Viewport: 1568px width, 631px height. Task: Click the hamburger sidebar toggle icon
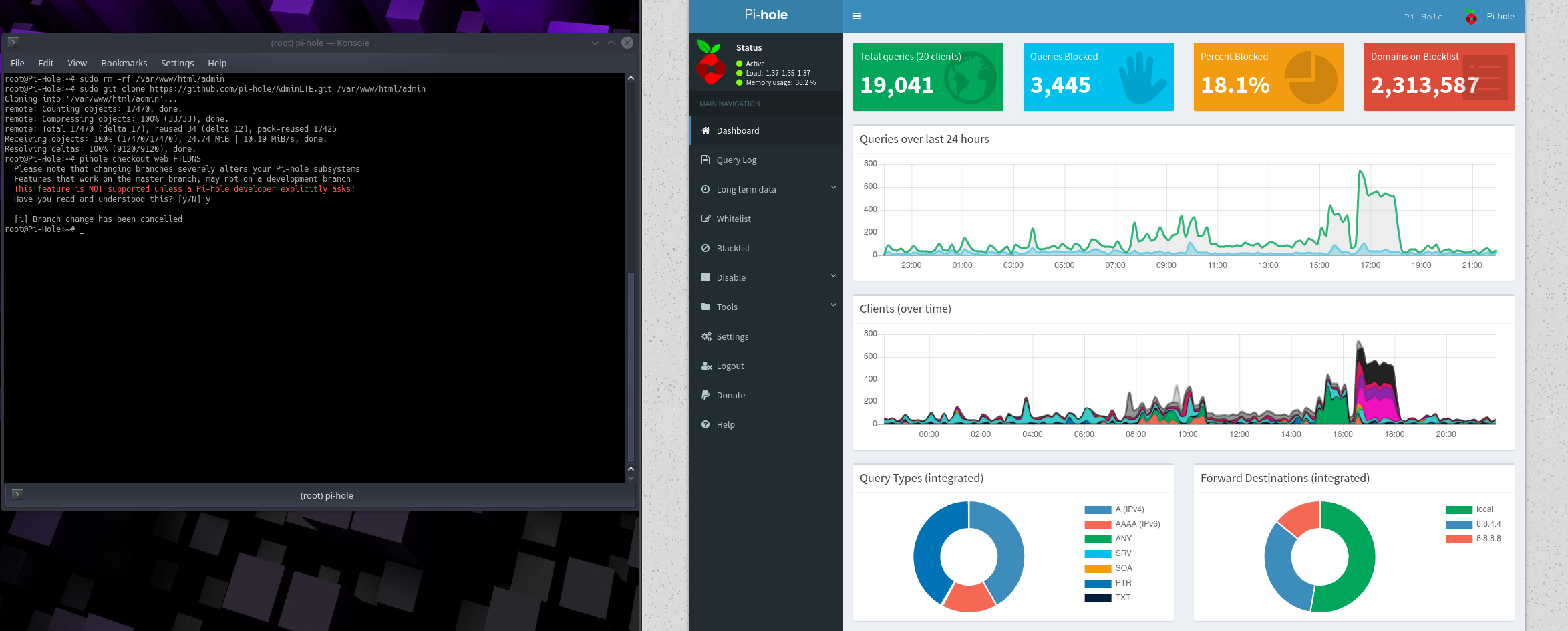pyautogui.click(x=857, y=17)
